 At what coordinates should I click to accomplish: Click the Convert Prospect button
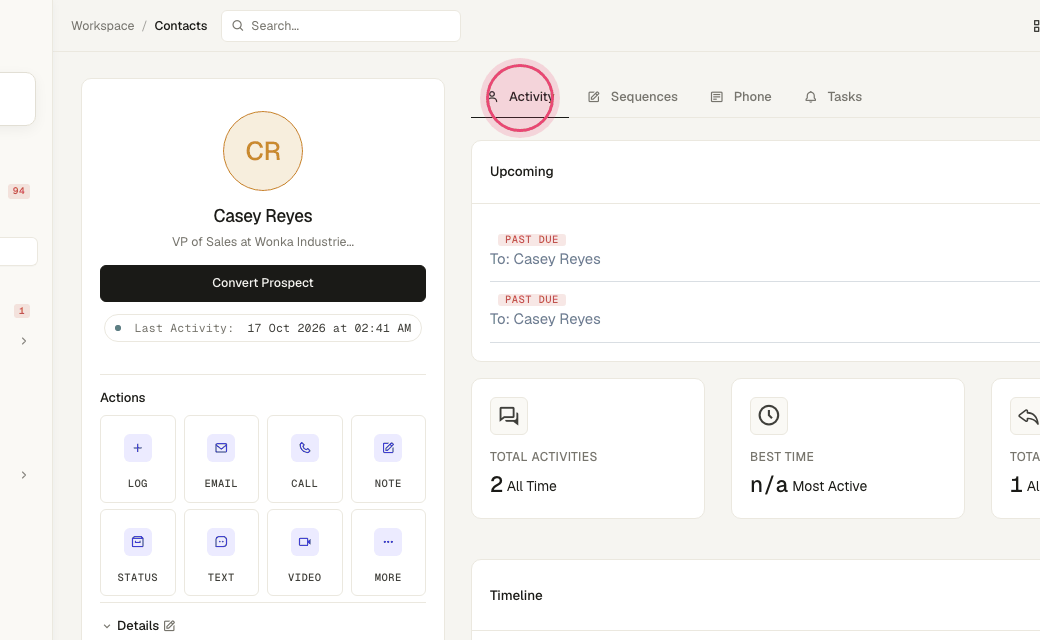263,283
